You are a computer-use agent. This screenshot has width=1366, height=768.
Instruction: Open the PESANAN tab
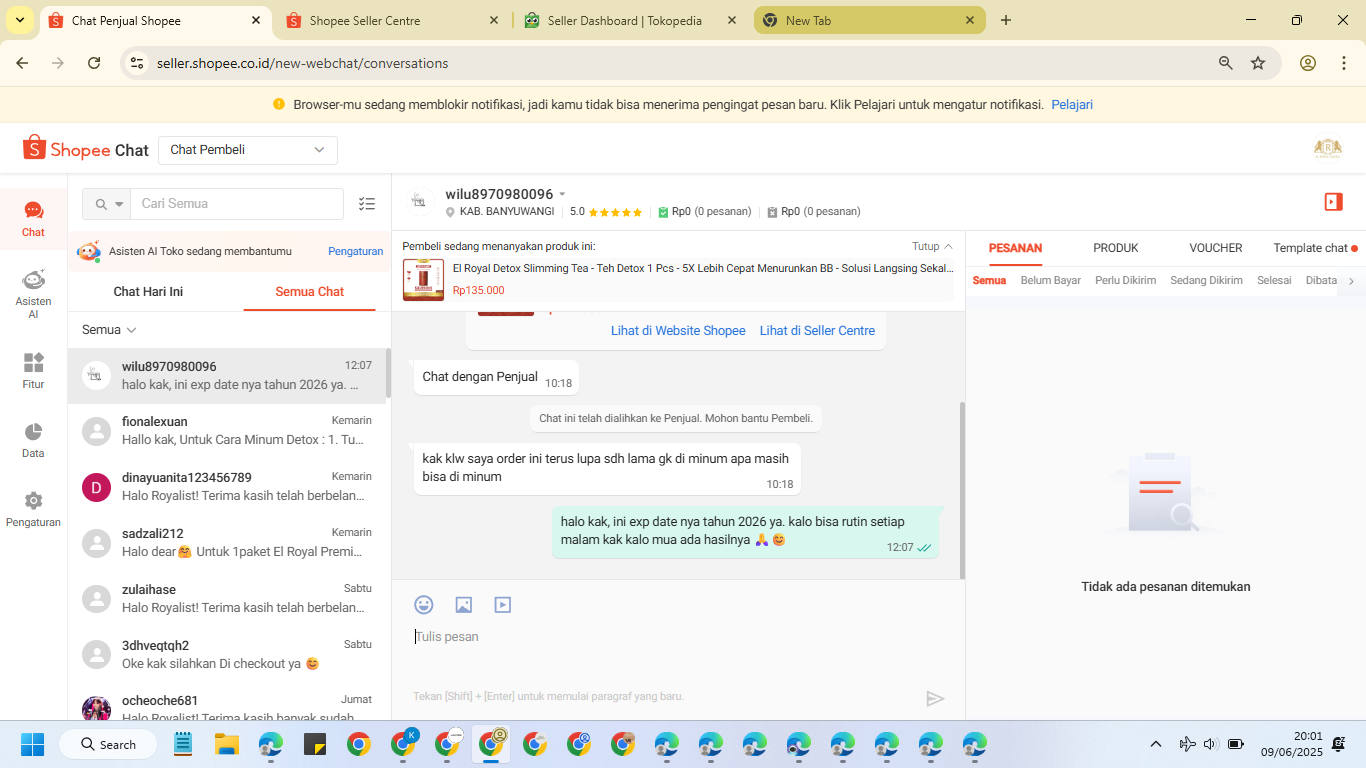(x=1015, y=248)
